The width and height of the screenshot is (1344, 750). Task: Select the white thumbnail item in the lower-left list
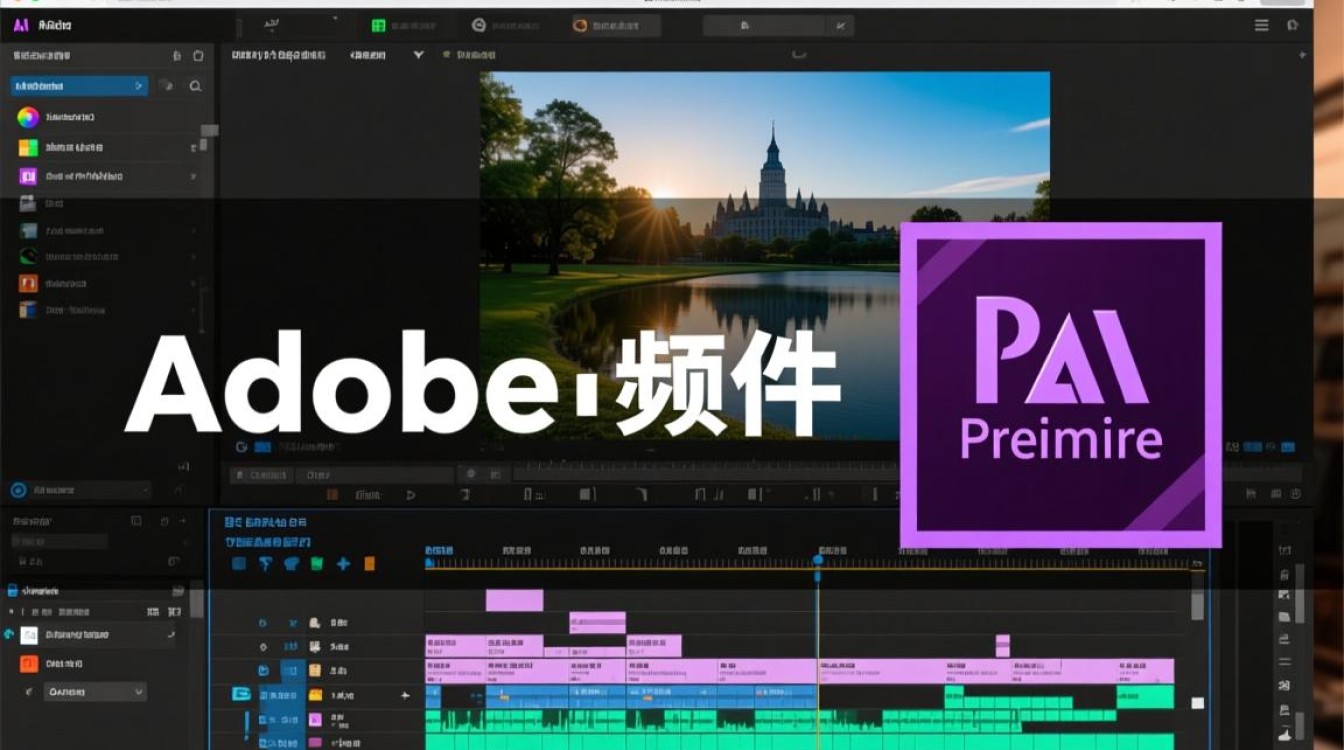(x=29, y=635)
